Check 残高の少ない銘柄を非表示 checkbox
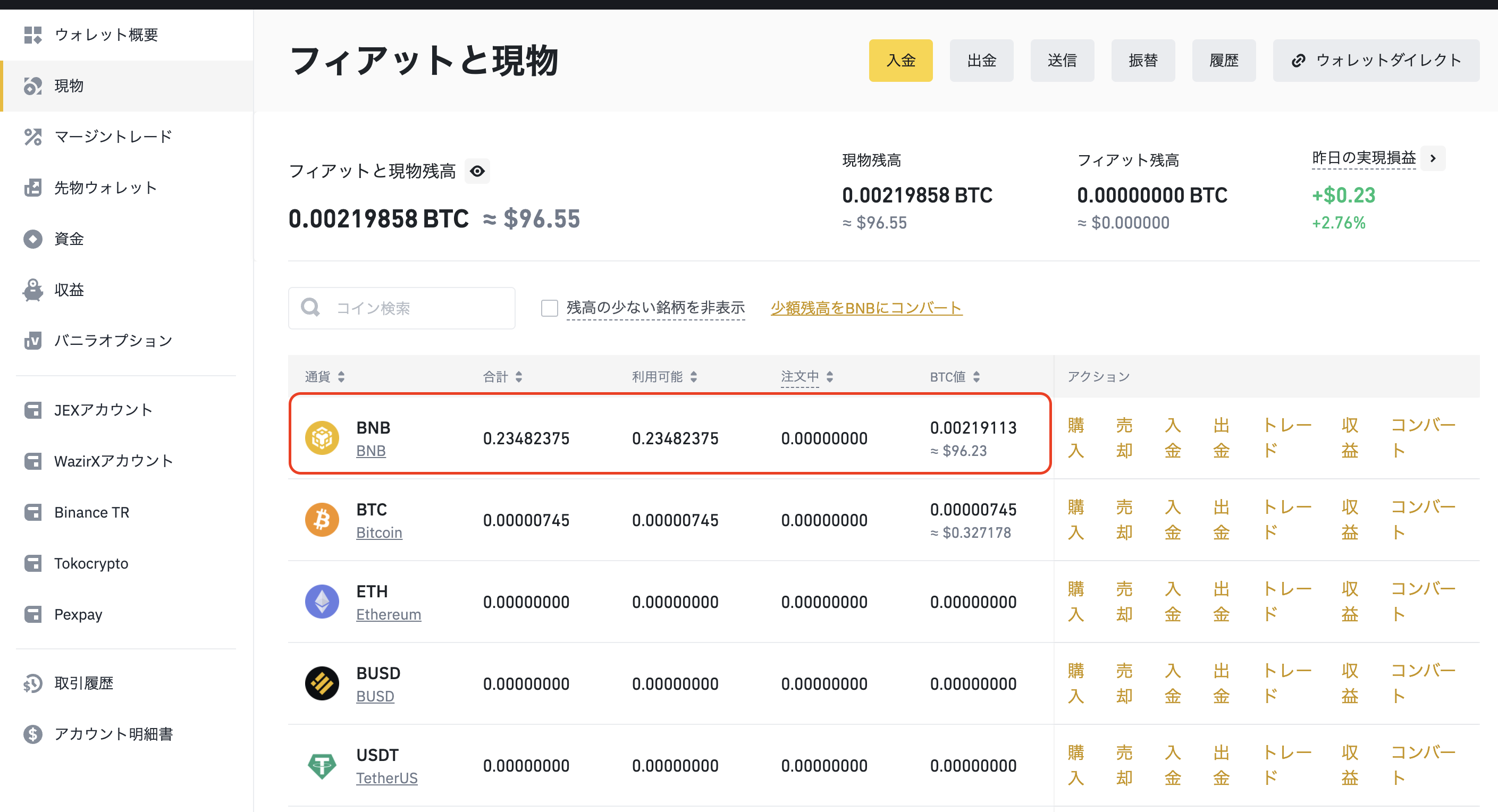 (550, 308)
